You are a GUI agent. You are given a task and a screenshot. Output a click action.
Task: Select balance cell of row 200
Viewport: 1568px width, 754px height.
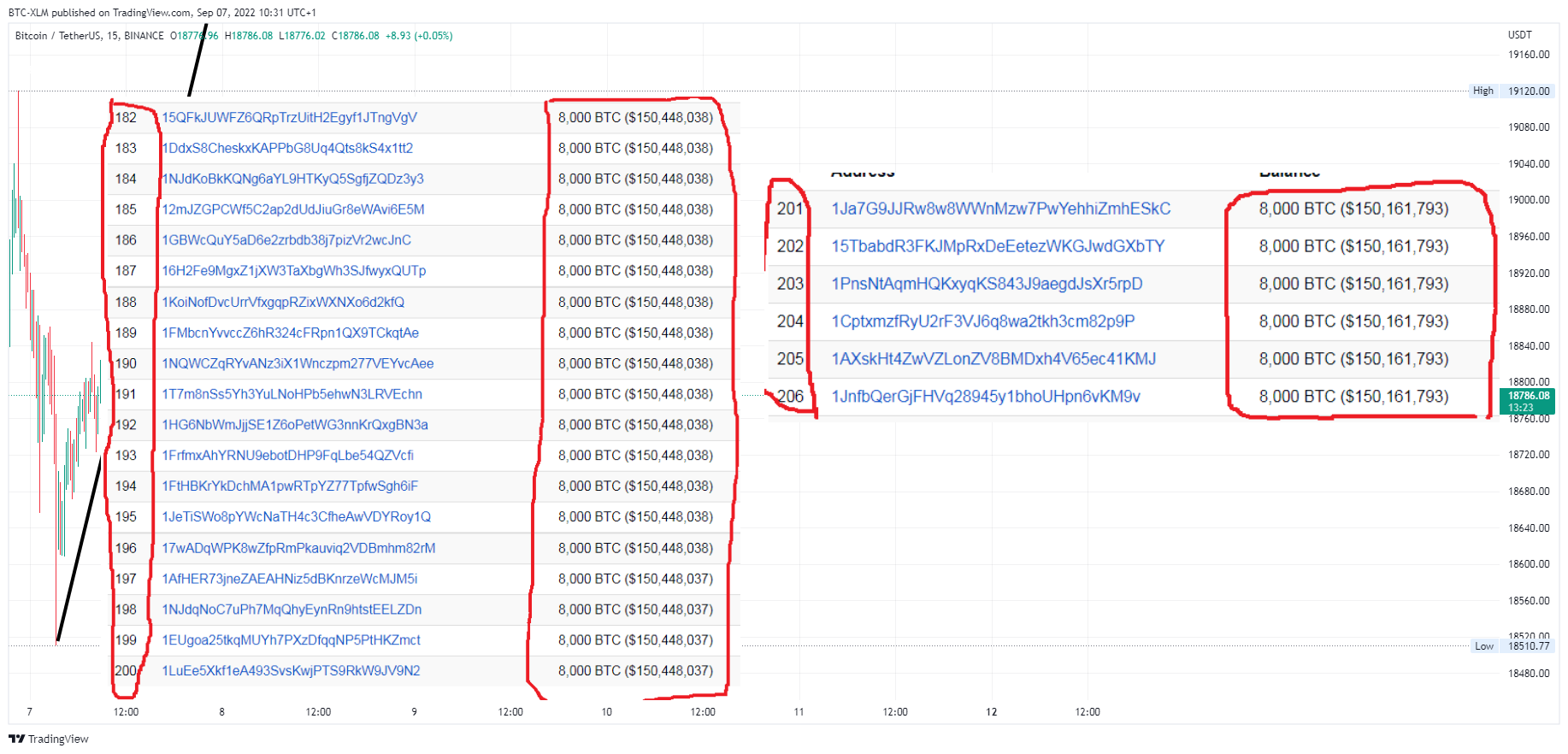coord(635,671)
